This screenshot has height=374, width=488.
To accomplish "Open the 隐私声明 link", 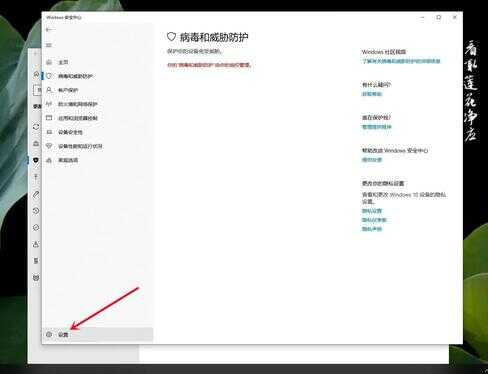I will 372,229.
